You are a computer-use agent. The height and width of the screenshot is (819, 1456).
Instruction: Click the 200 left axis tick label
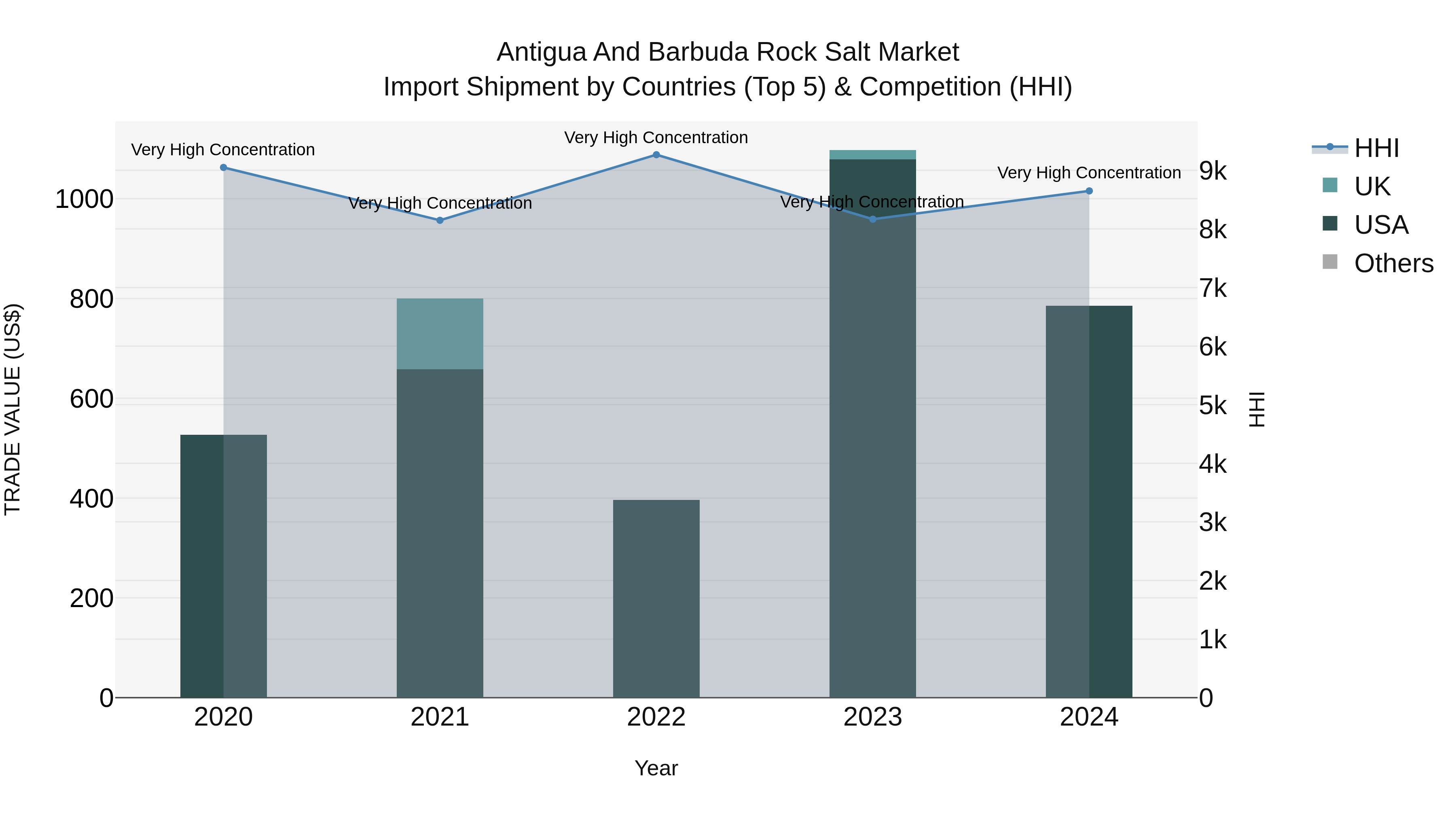(91, 599)
